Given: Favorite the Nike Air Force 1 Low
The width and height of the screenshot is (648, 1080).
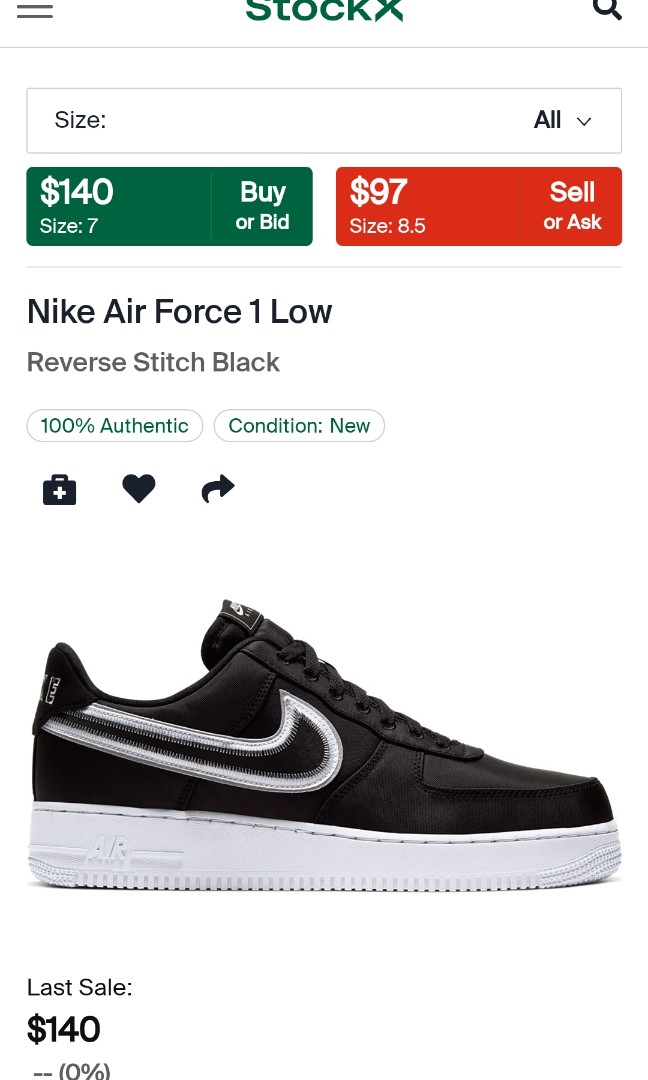Looking at the screenshot, I should 138,489.
